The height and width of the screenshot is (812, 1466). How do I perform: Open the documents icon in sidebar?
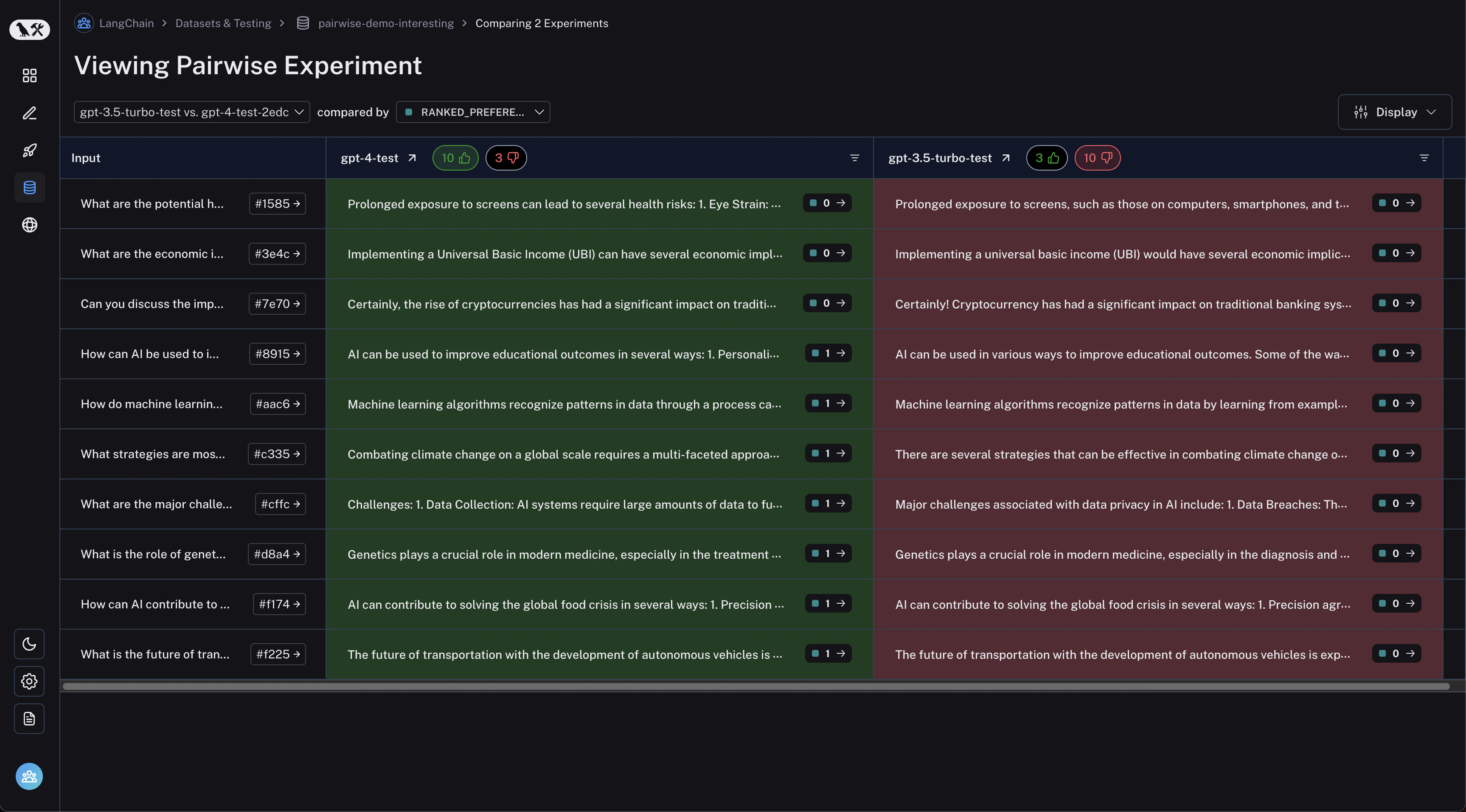[x=29, y=719]
